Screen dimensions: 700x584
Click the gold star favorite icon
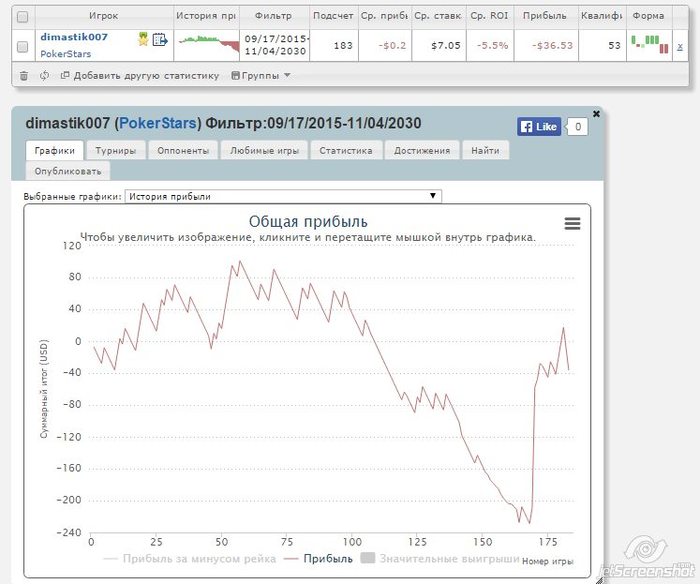[x=143, y=39]
